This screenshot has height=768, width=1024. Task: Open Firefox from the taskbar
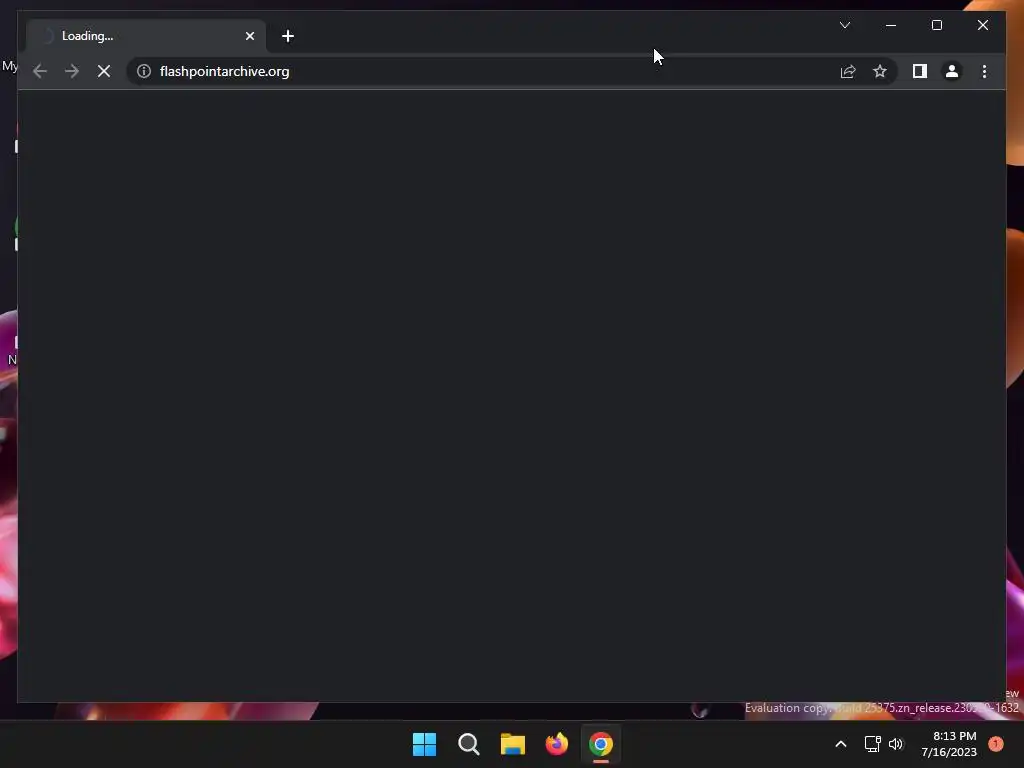coord(556,744)
